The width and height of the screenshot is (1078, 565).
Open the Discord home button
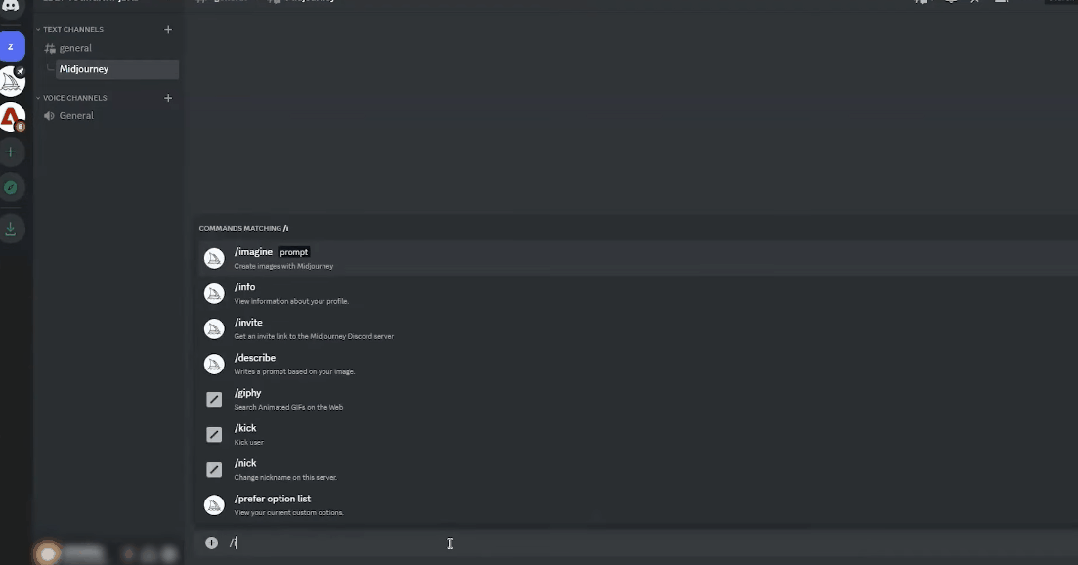11,6
